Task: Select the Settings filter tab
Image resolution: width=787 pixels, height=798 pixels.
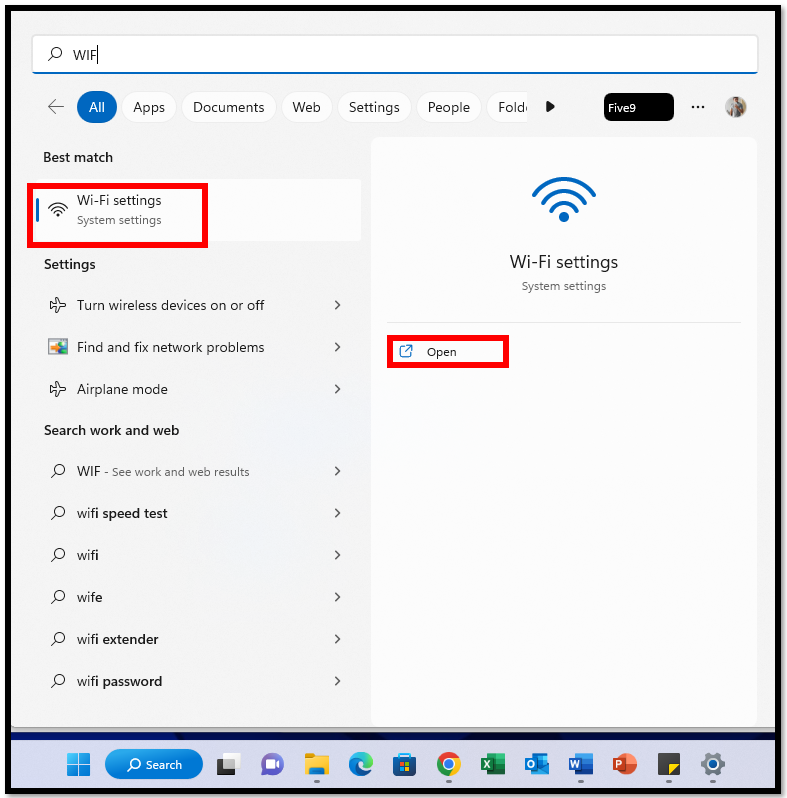Action: coord(374,107)
